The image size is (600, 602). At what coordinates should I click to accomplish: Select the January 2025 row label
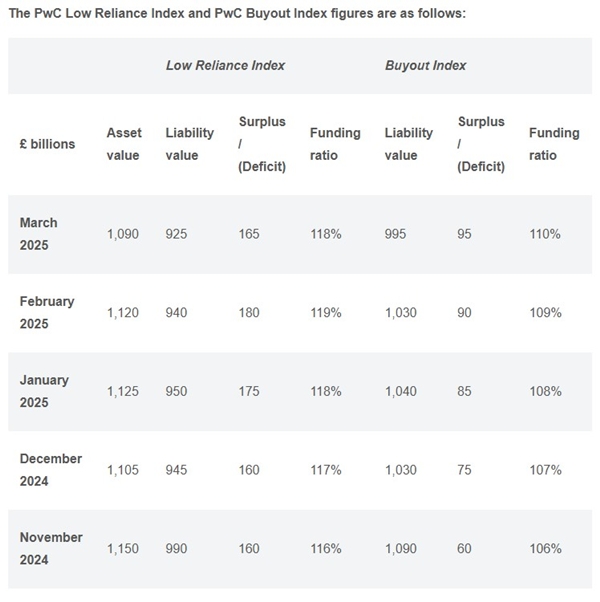coord(45,391)
